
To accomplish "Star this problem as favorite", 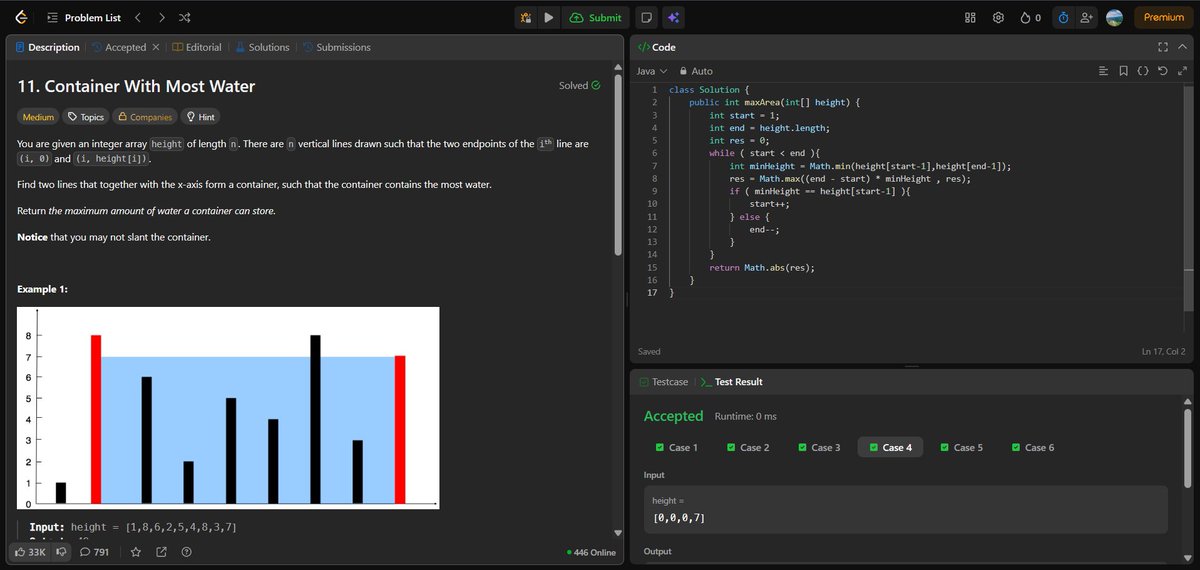I will pyautogui.click(x=136, y=551).
